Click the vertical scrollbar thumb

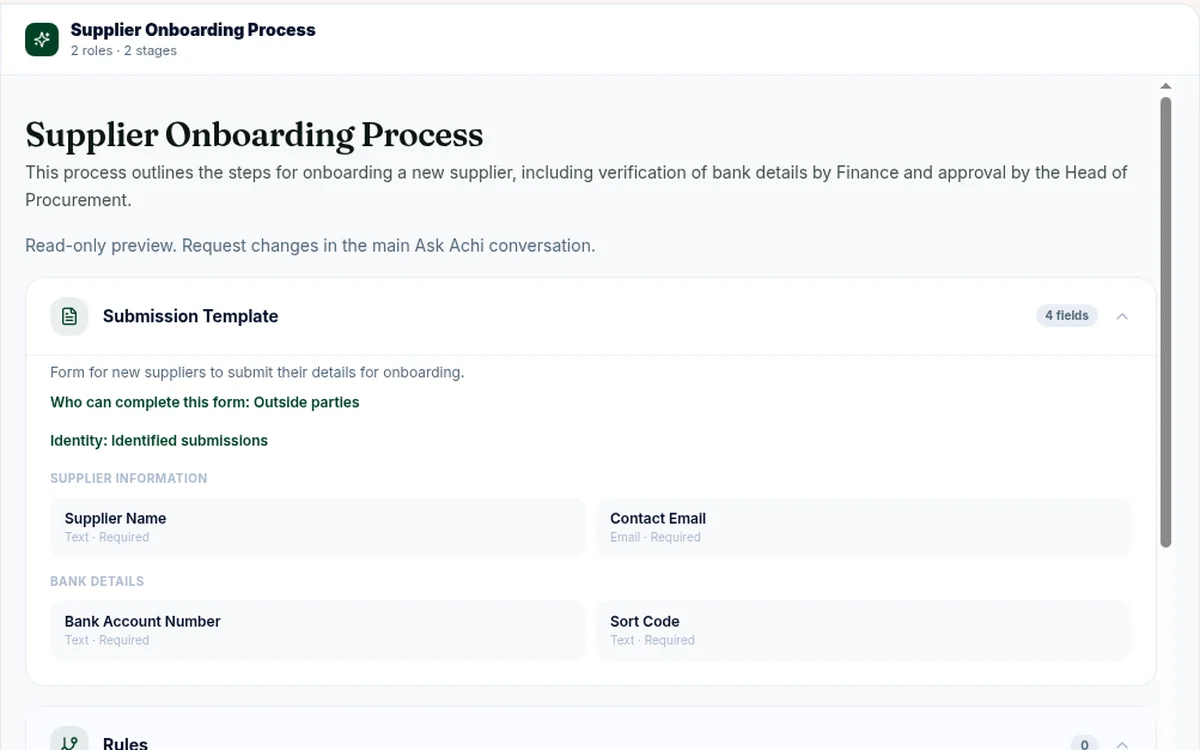coord(1166,322)
